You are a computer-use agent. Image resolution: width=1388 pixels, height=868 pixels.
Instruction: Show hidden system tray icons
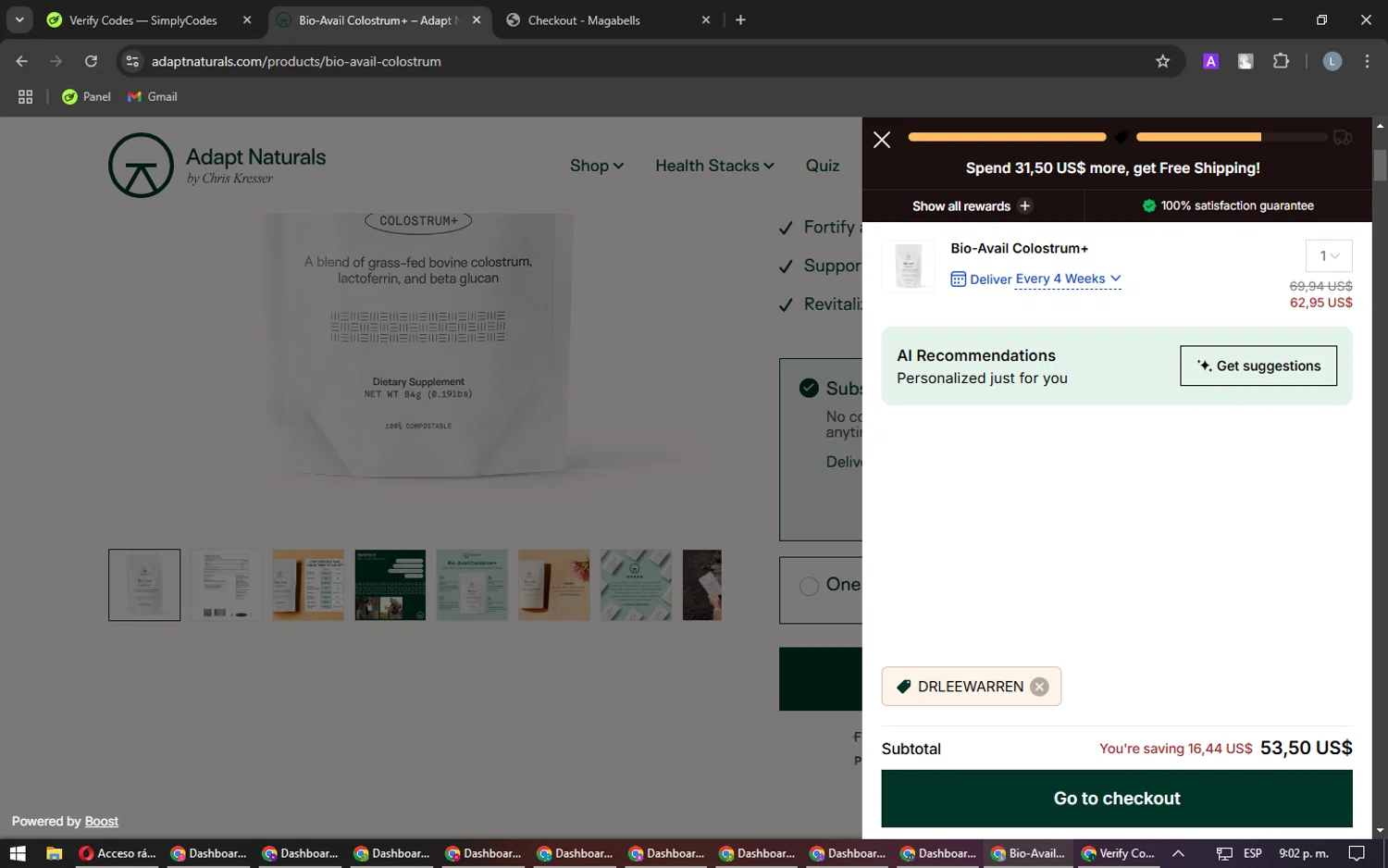1178,853
